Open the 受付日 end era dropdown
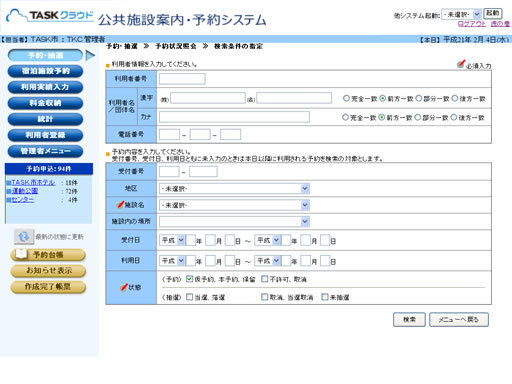This screenshot has width=512, height=384. click(x=268, y=240)
